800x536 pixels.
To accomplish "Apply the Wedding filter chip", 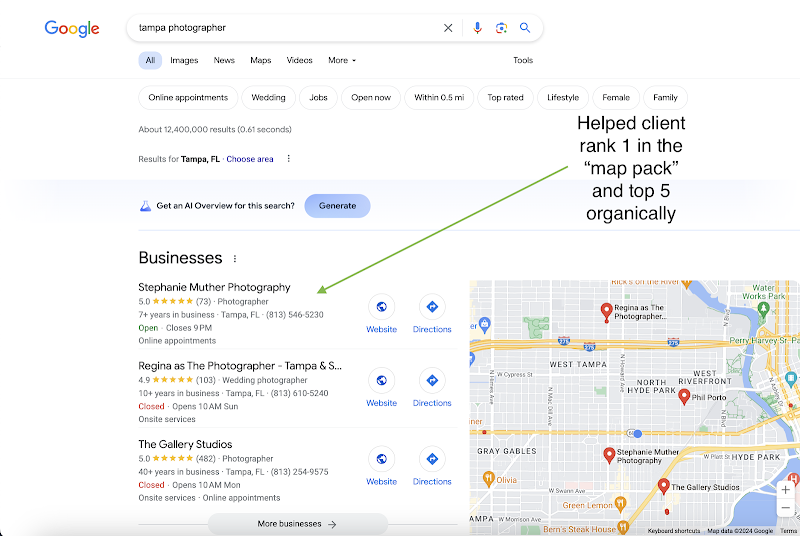I will click(x=268, y=97).
